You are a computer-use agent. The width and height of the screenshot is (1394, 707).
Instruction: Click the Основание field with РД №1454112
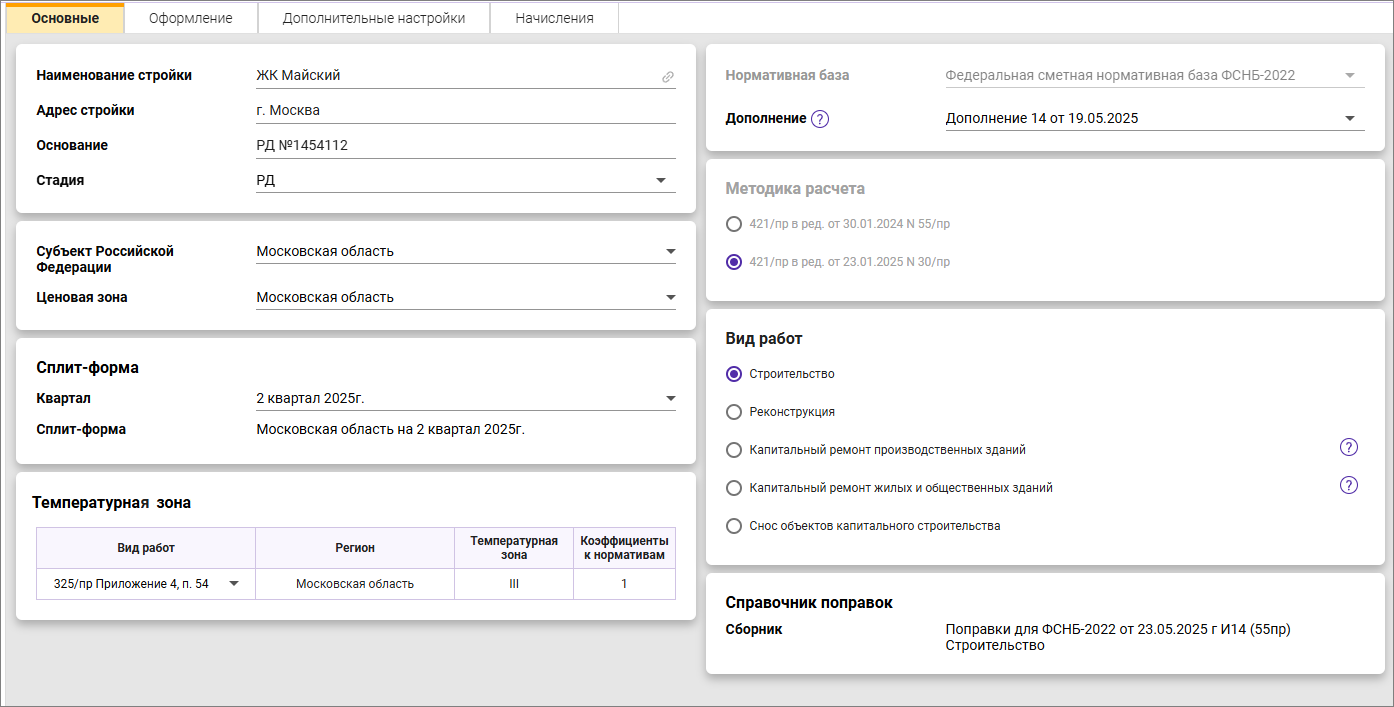pyautogui.click(x=465, y=146)
